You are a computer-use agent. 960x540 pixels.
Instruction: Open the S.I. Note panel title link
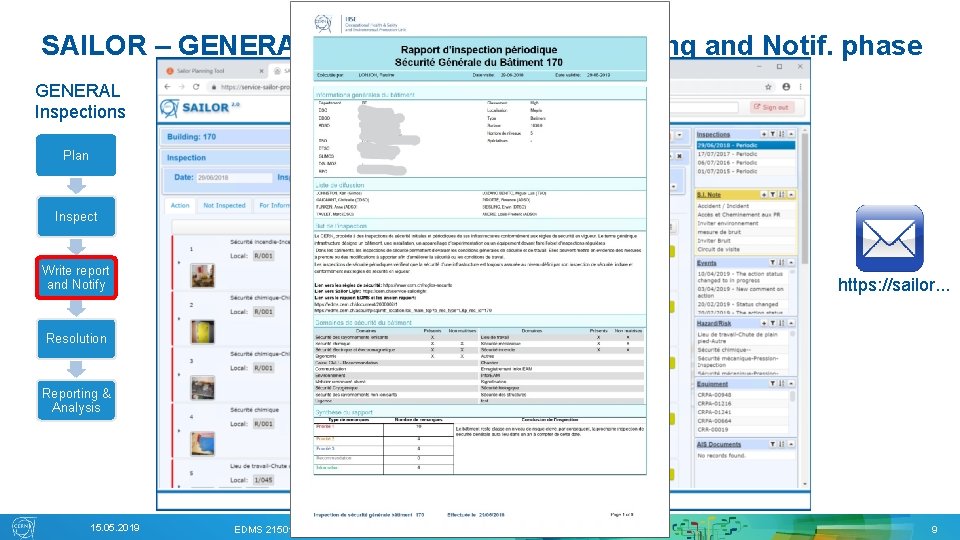point(708,195)
